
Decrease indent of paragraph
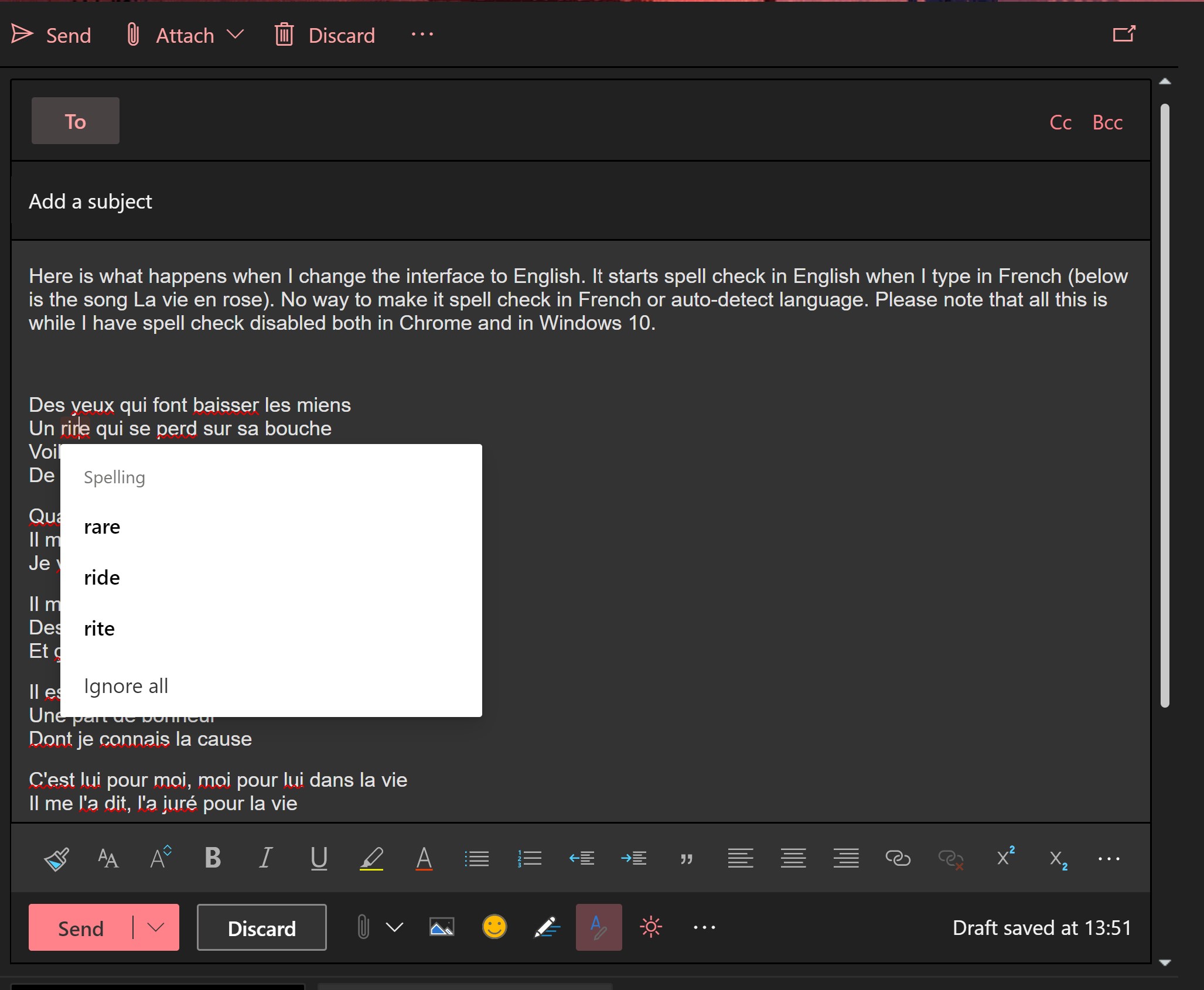582,859
